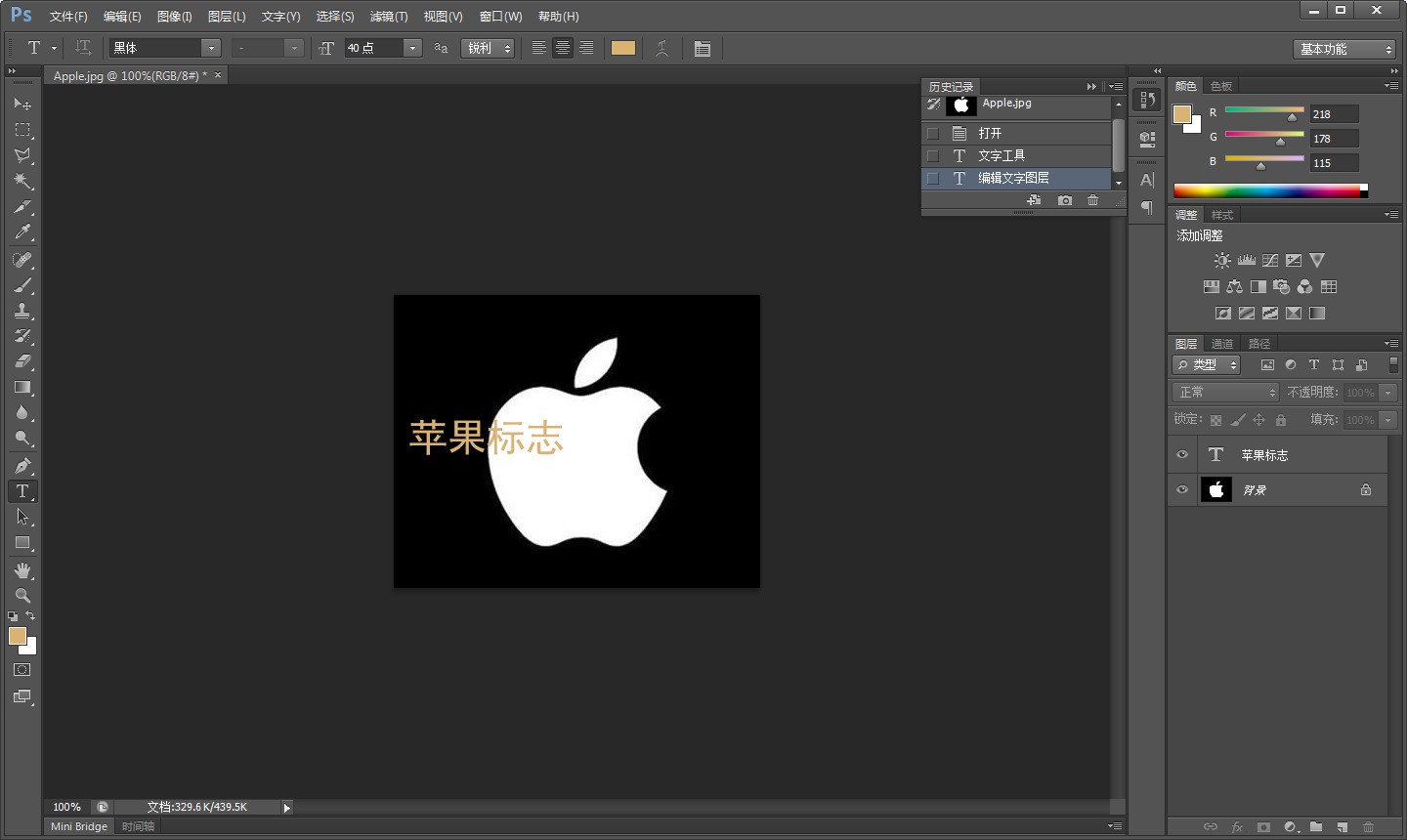Toggle Quick Mask mode
This screenshot has width=1407, height=840.
click(x=22, y=670)
